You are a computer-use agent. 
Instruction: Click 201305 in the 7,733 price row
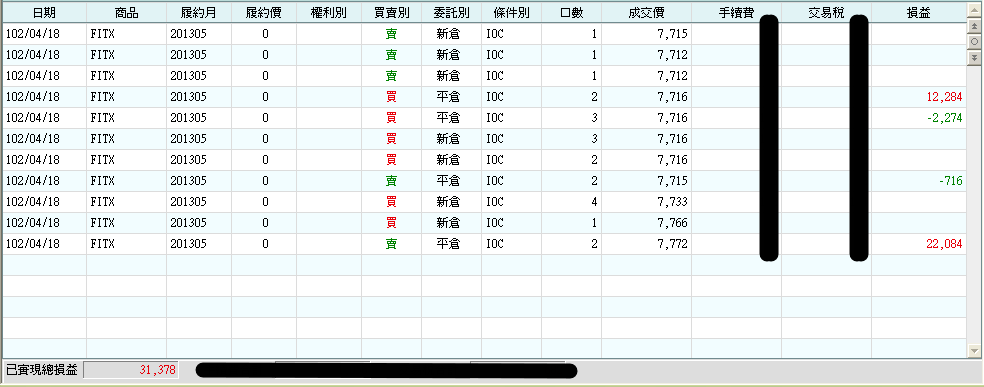tap(188, 202)
